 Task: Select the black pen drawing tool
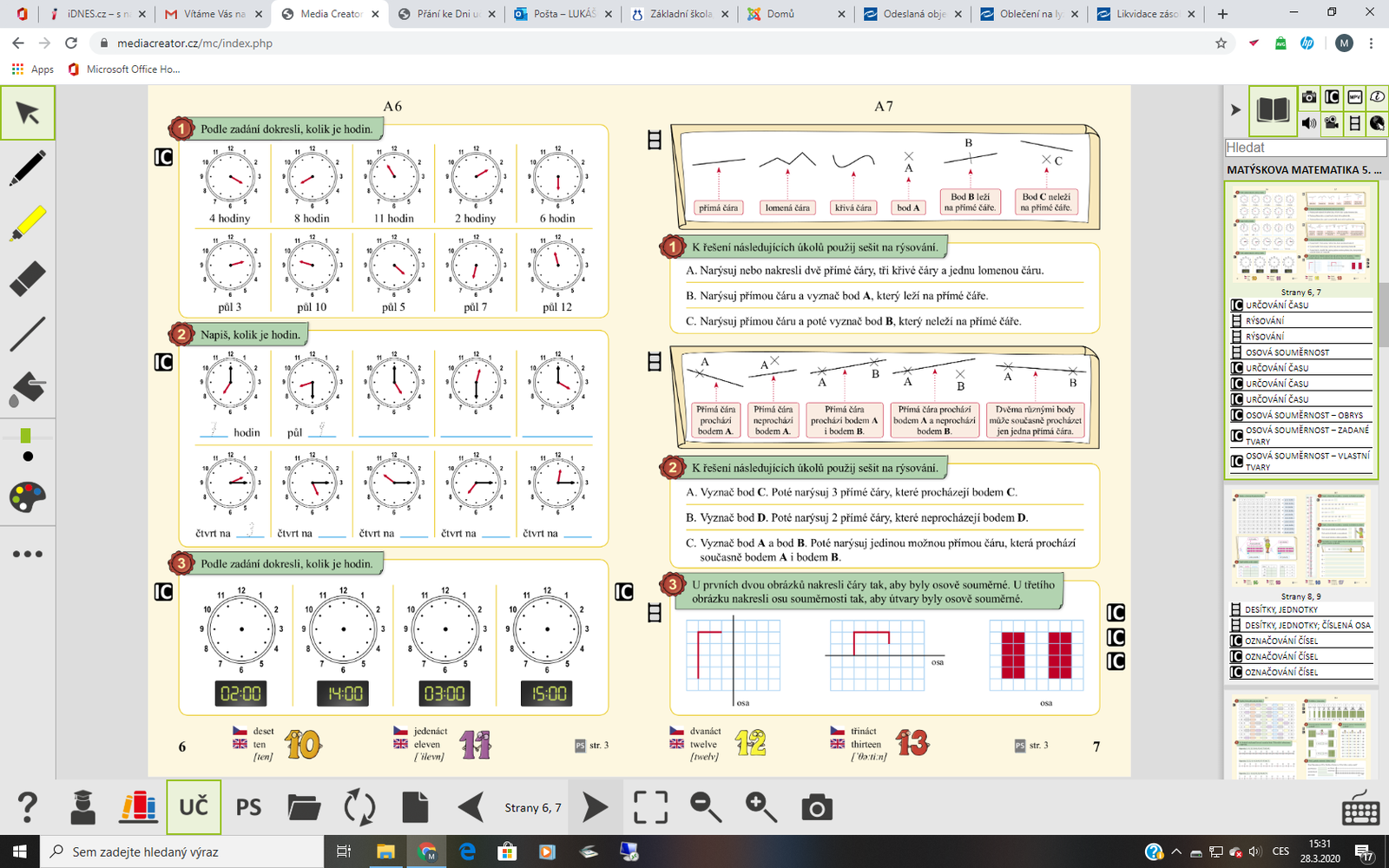(28, 168)
